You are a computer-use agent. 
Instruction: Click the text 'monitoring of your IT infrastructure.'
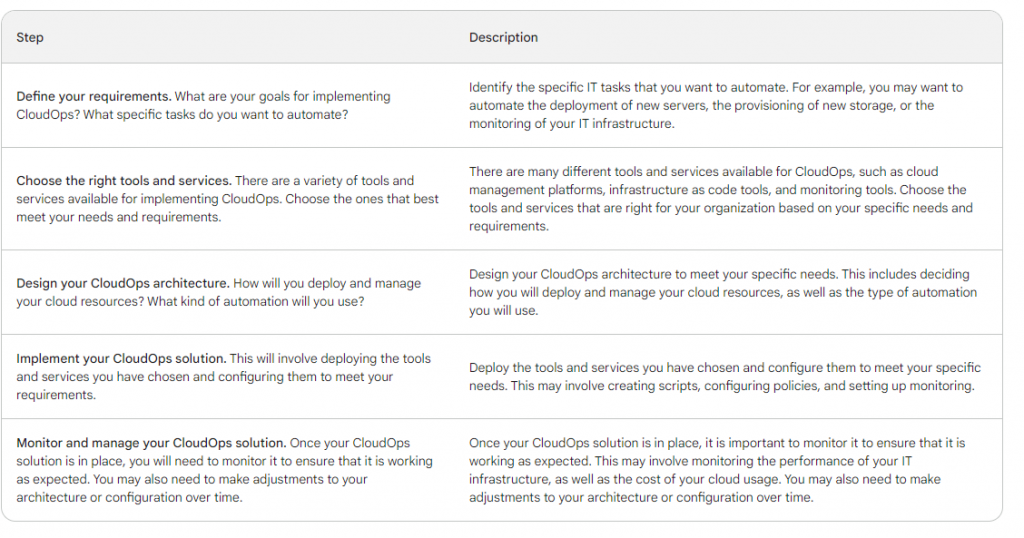click(571, 124)
